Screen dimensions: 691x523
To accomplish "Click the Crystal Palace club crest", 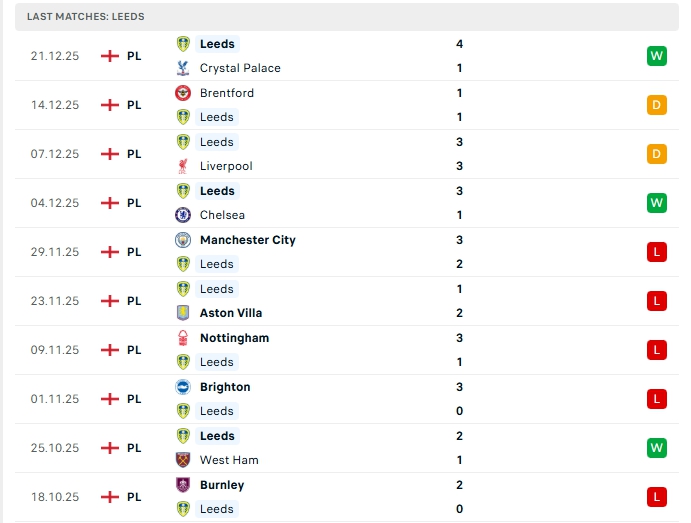I will [183, 68].
